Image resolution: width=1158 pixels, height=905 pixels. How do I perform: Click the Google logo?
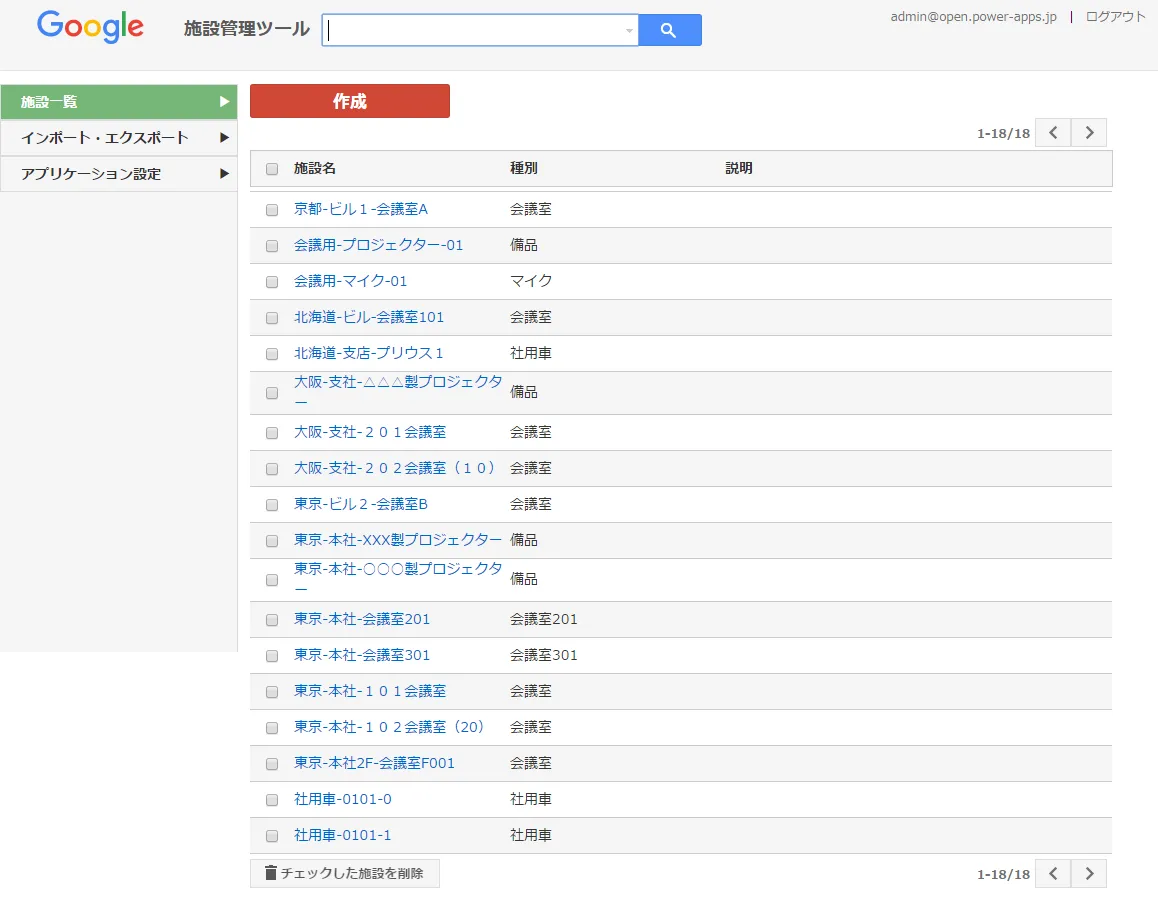(x=90, y=27)
